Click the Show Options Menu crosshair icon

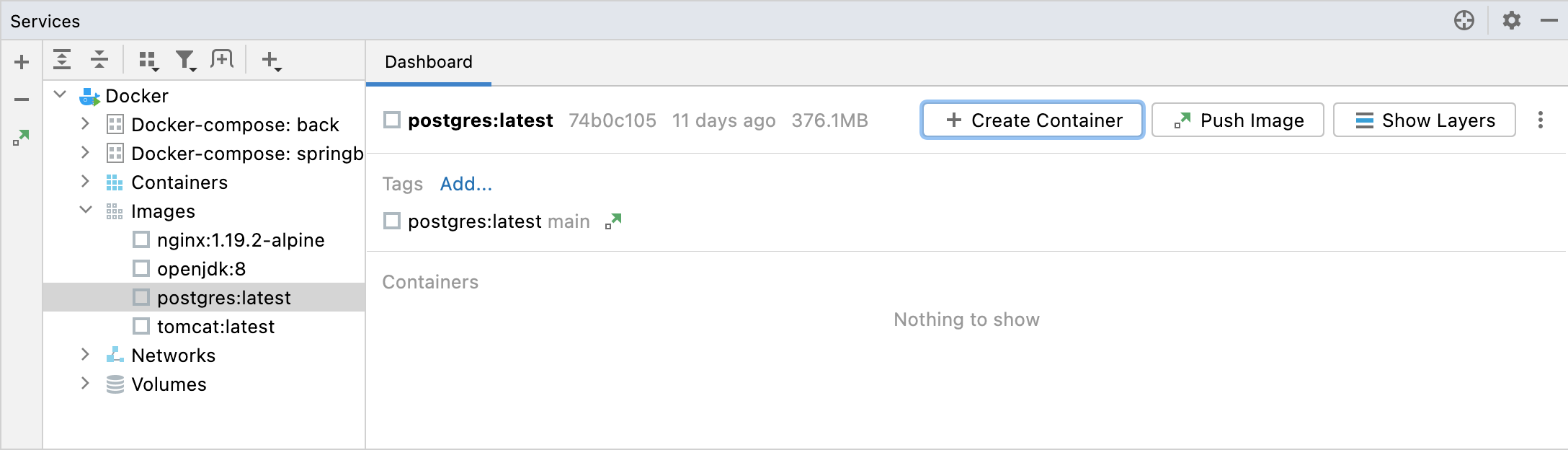[x=1464, y=20]
